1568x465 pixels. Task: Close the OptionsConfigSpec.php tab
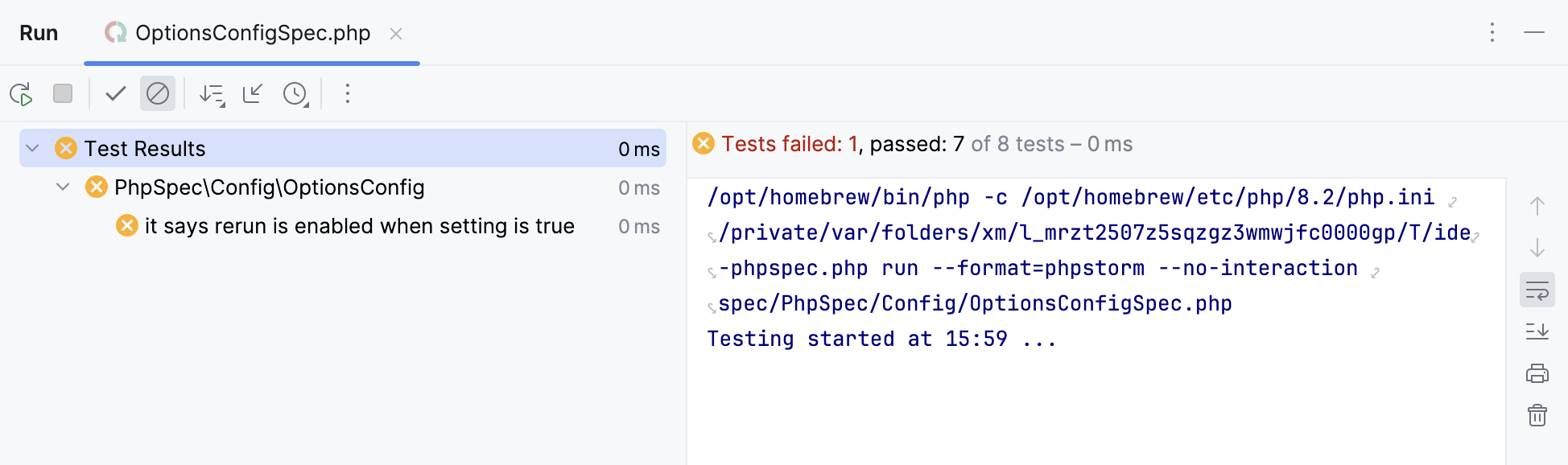click(x=395, y=34)
